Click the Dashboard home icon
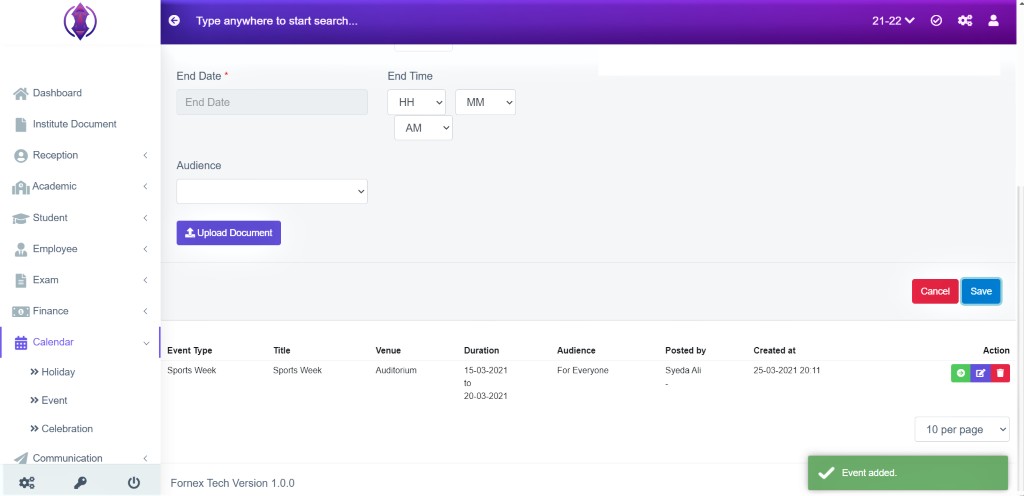This screenshot has height=496, width=1024. point(20,93)
